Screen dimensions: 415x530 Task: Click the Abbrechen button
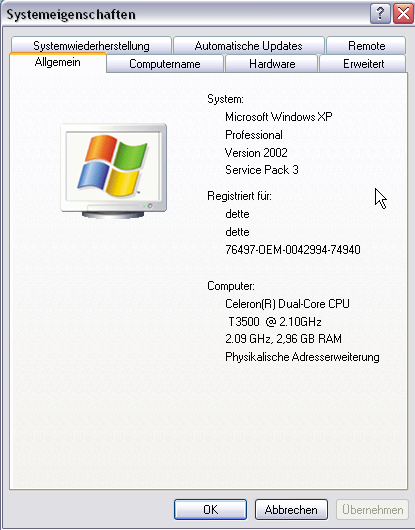tap(291, 509)
